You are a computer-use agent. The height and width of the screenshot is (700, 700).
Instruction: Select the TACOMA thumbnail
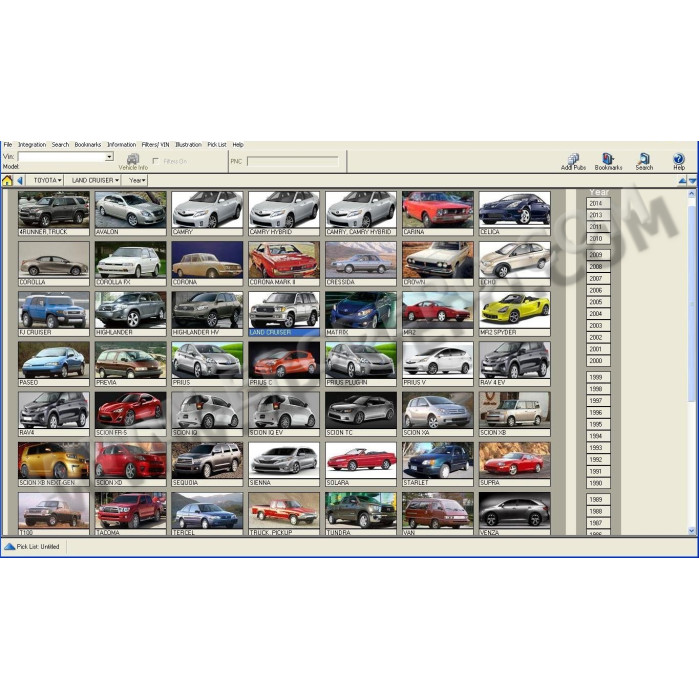click(x=130, y=513)
